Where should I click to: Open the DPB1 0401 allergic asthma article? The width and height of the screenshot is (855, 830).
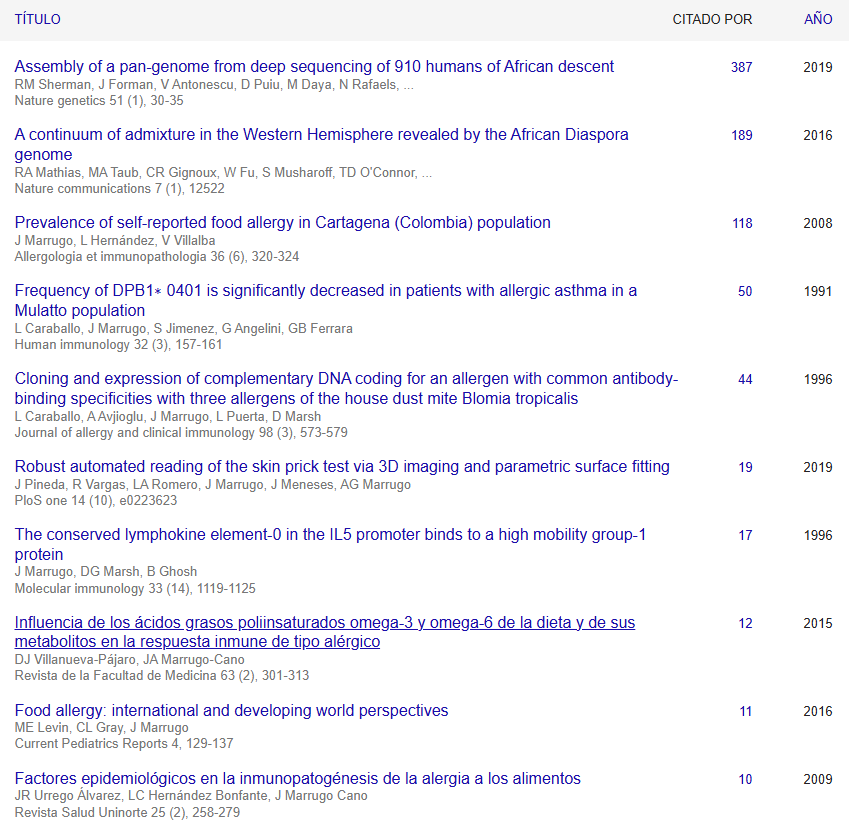click(x=325, y=291)
